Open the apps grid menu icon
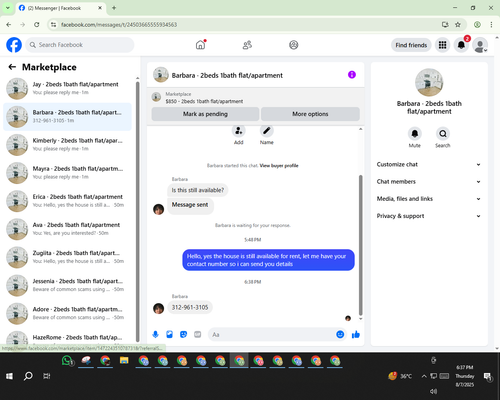The image size is (500, 400). point(442,45)
